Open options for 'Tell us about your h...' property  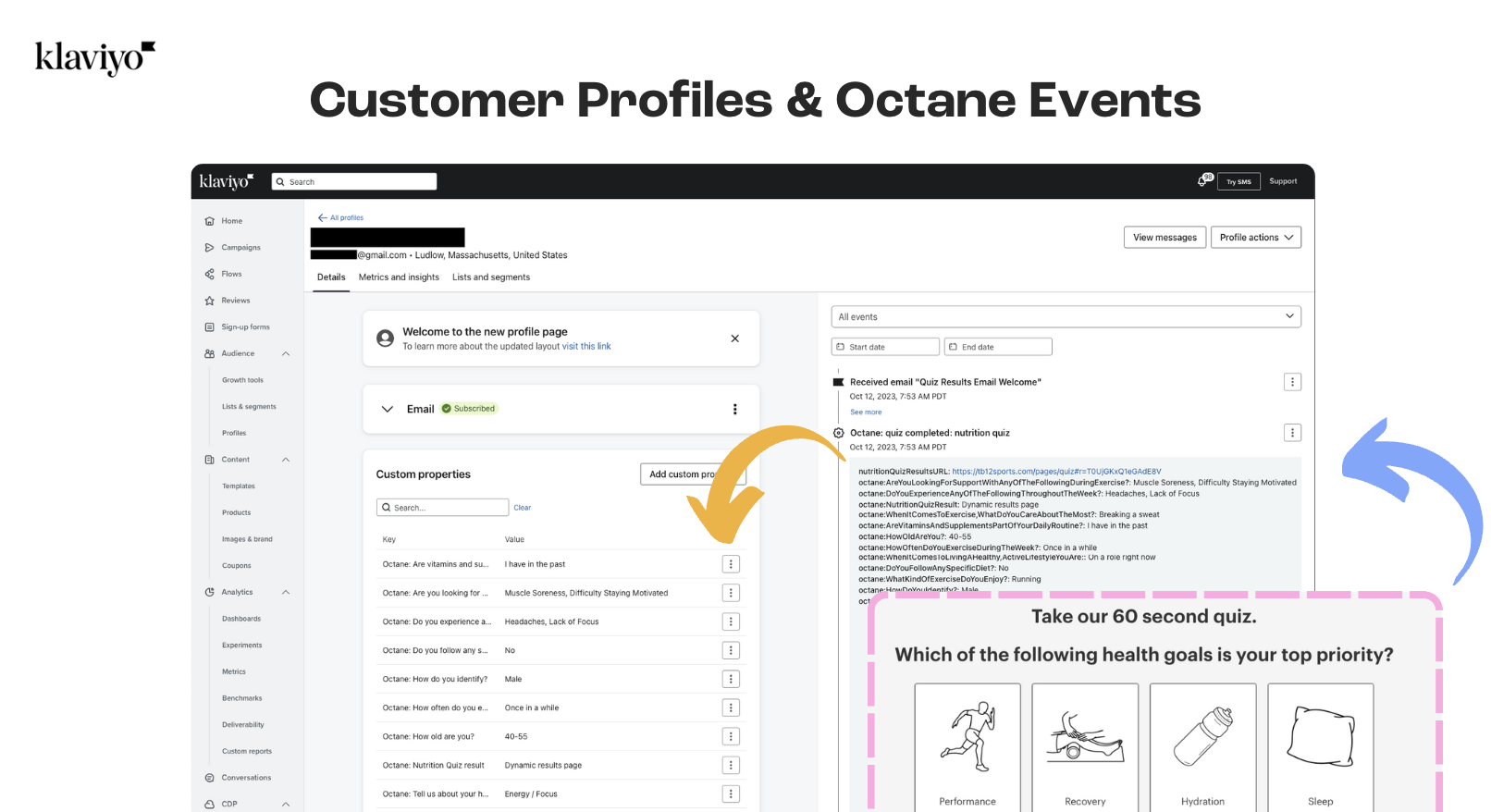(731, 794)
